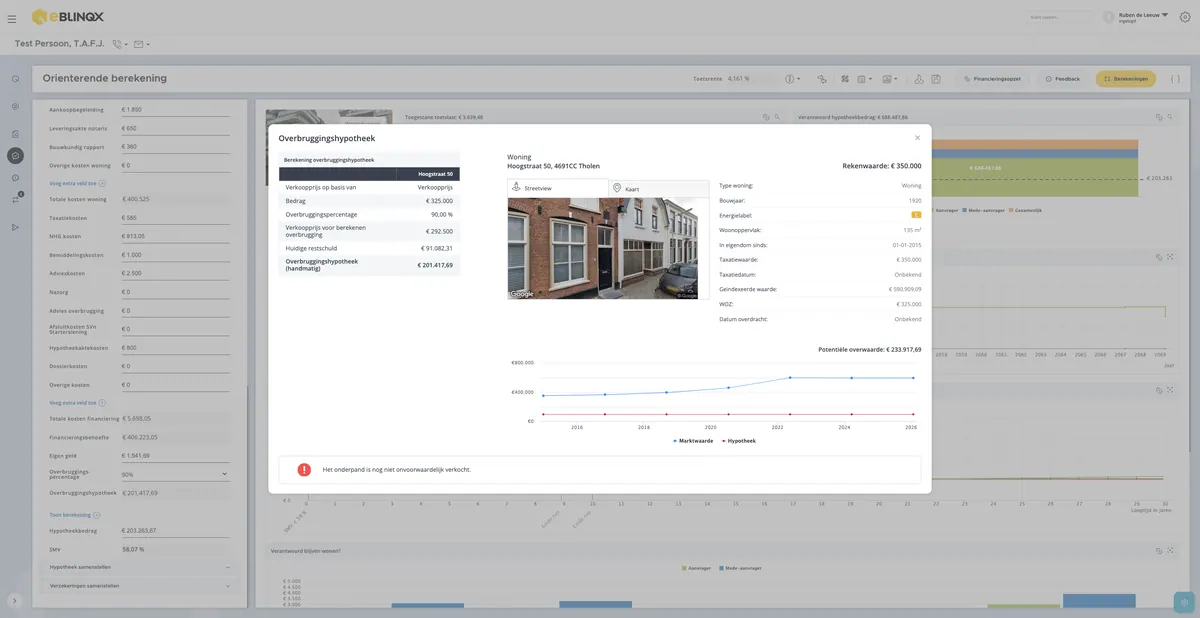The image size is (1200, 618).
Task: Click the Overbruggingshypotheek (handmatig) € 201.417,69 value
Action: click(435, 265)
